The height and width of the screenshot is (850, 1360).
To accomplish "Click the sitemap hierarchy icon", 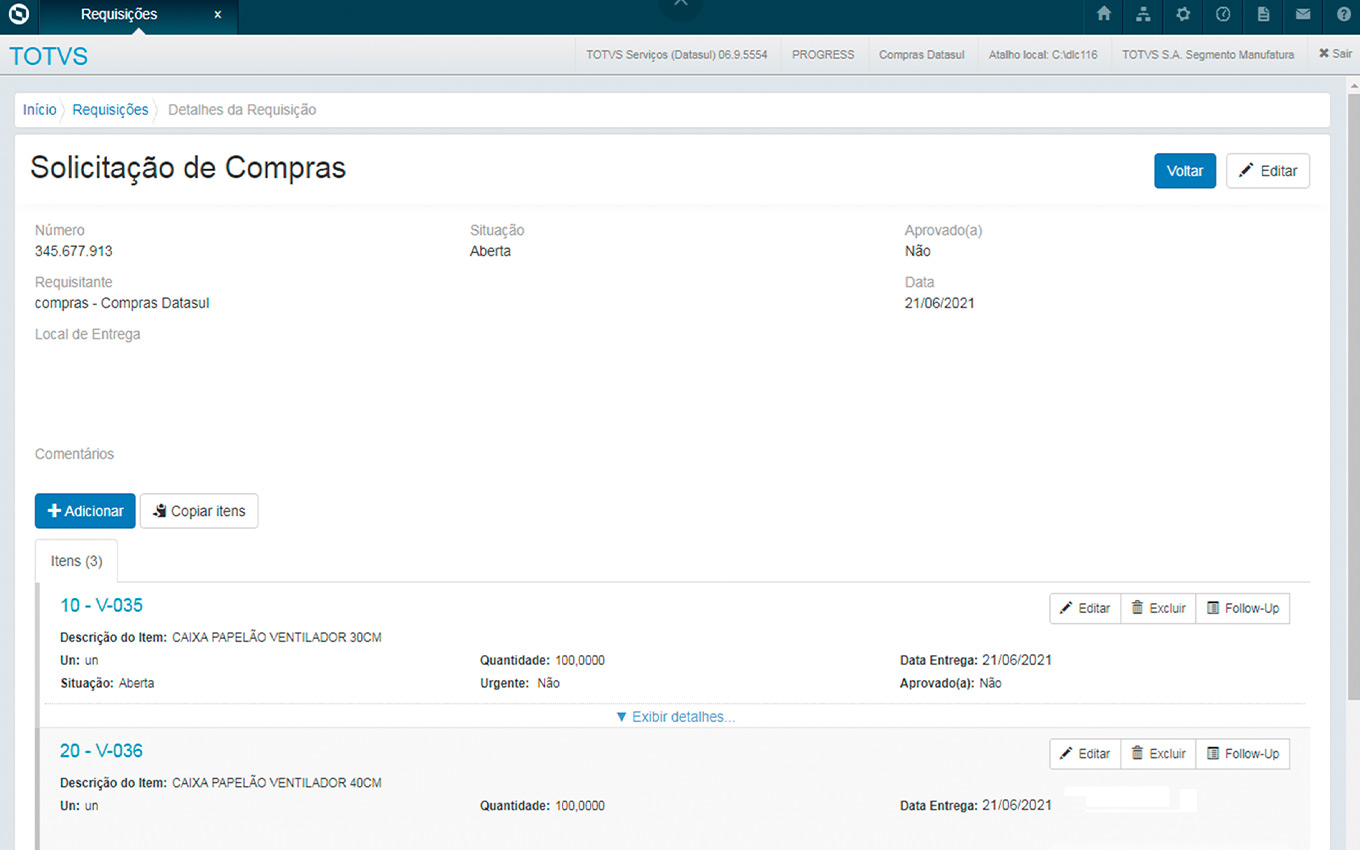I will [1143, 15].
